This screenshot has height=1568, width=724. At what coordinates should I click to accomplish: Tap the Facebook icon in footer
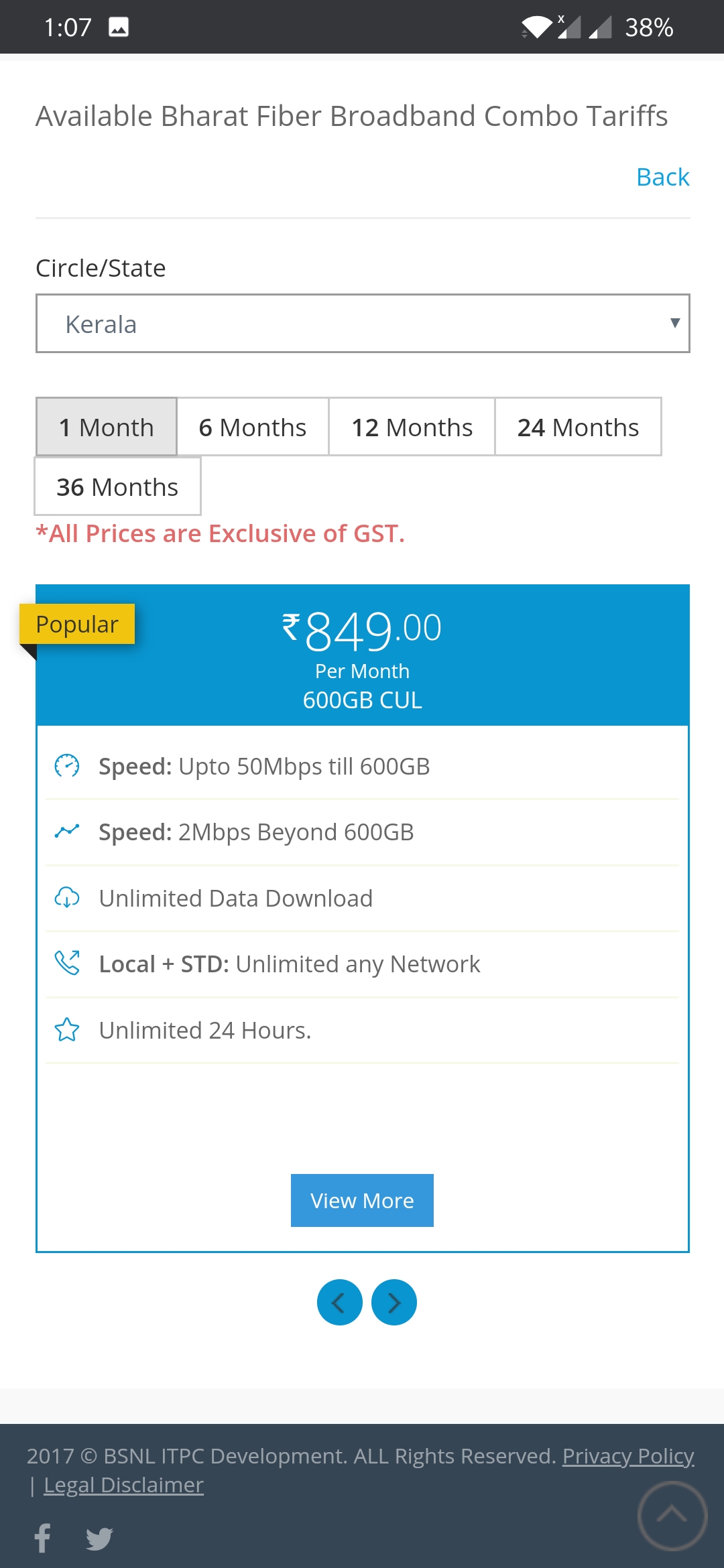tap(43, 1538)
